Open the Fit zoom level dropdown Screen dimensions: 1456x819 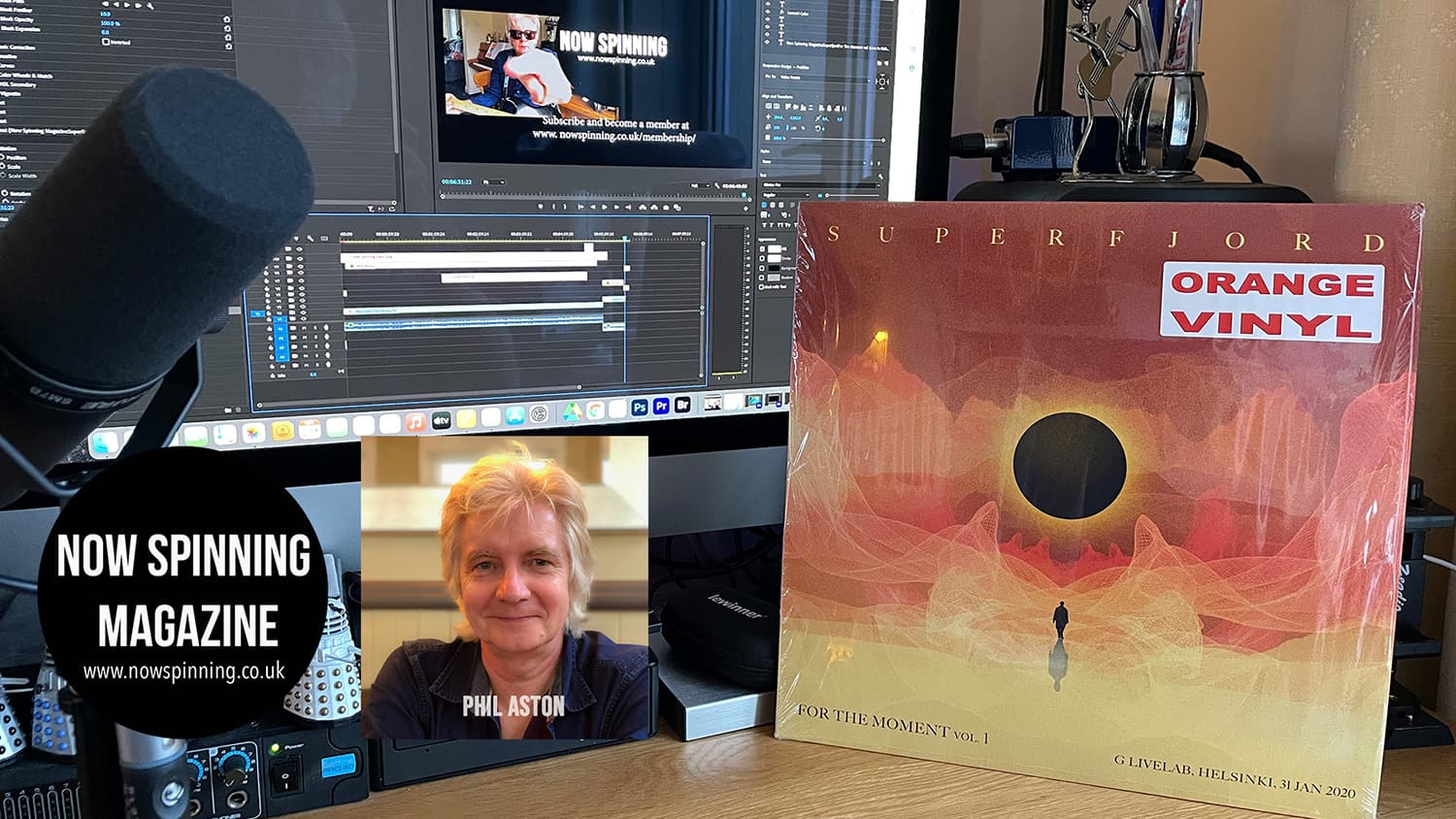pos(493,181)
